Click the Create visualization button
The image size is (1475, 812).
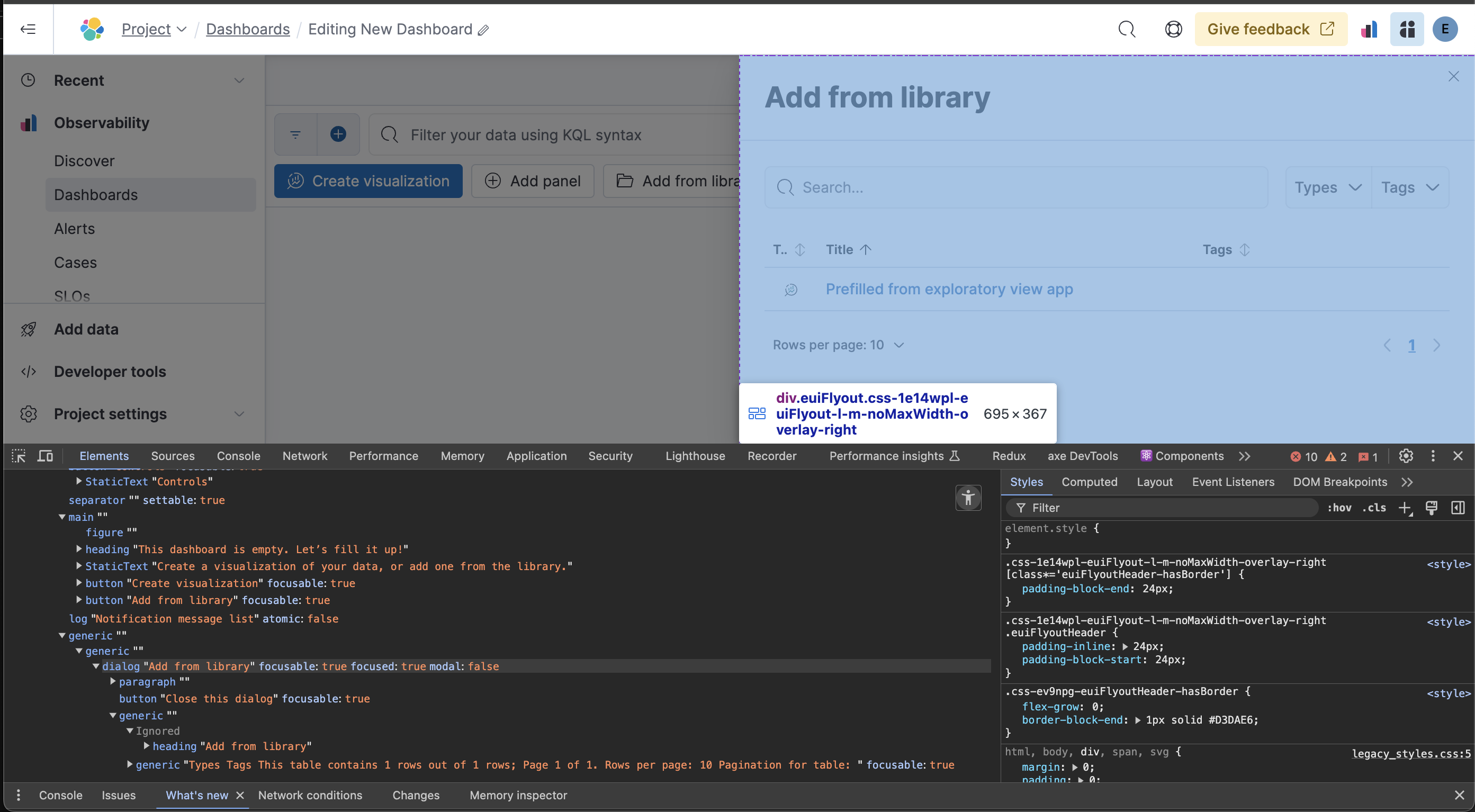368,181
